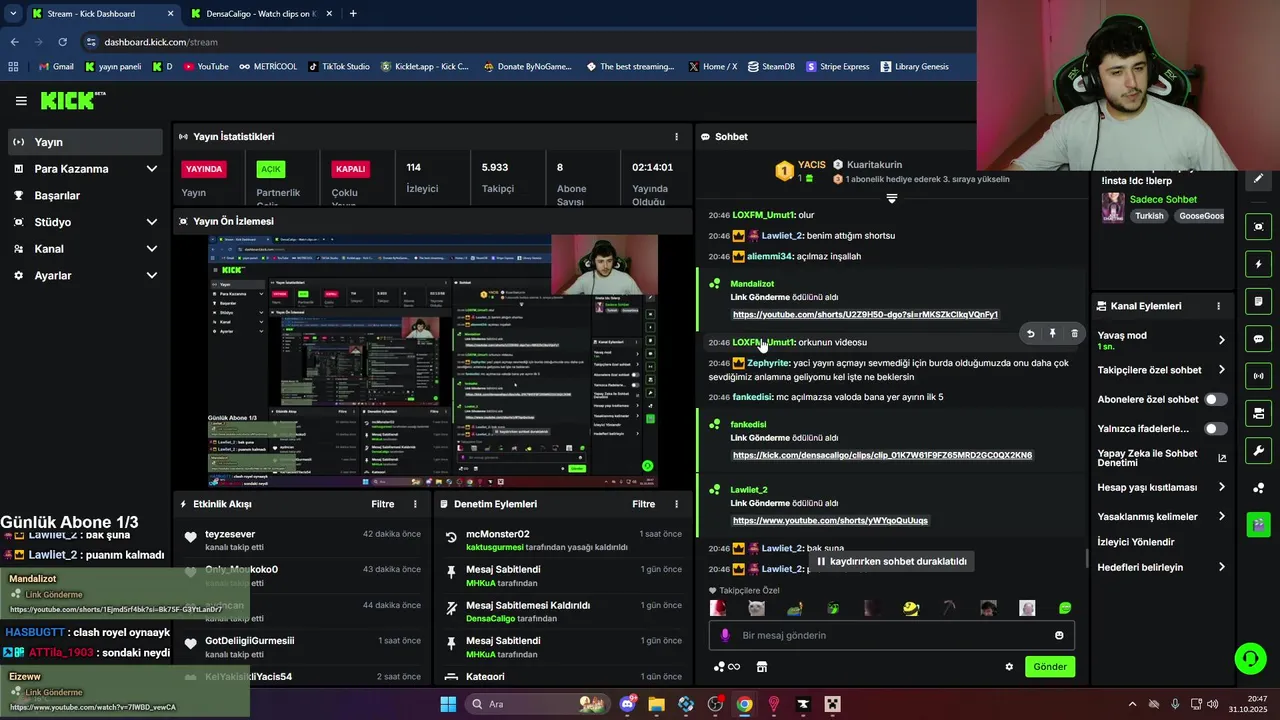The width and height of the screenshot is (1280, 720).
Task: Open Discord from the Windows taskbar
Action: (x=628, y=704)
